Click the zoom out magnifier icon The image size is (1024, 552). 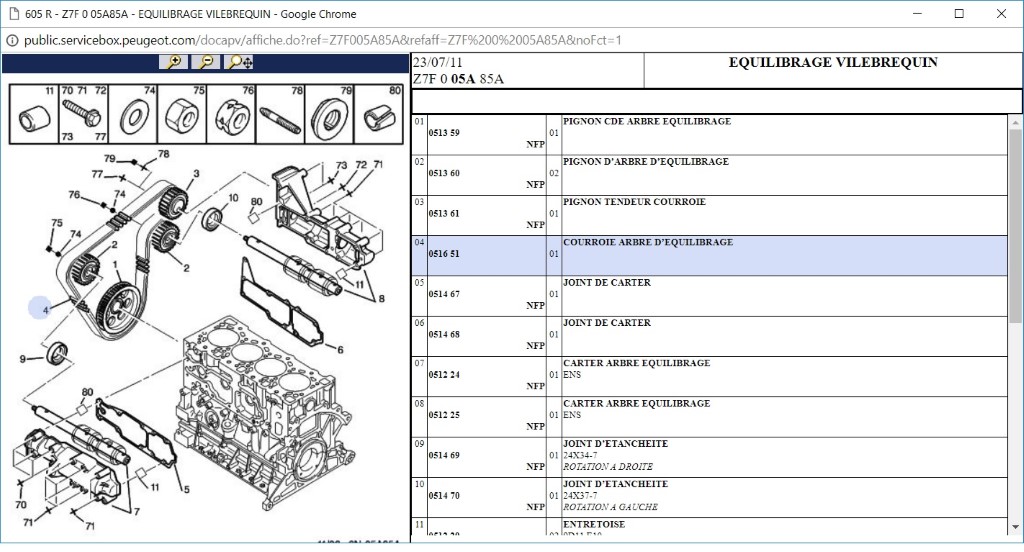click(206, 62)
